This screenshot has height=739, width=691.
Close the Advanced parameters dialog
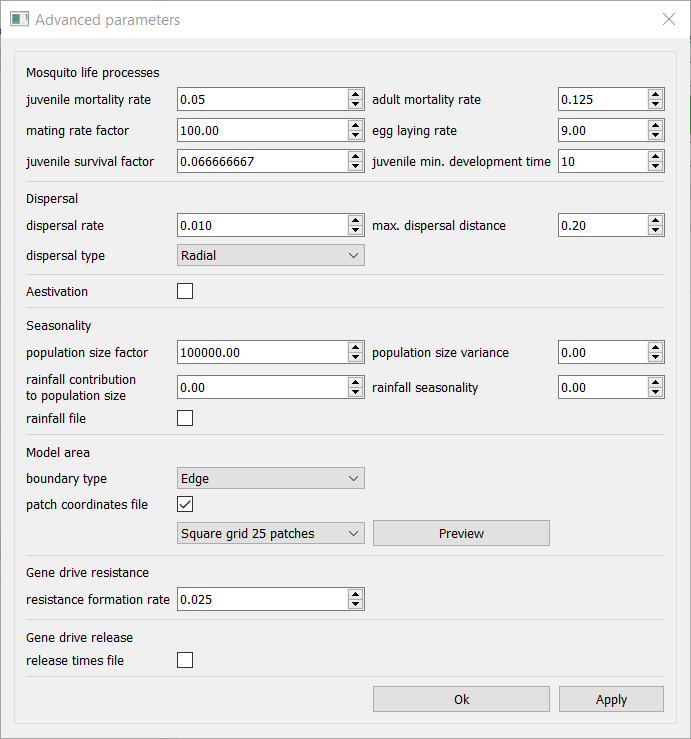point(668,19)
